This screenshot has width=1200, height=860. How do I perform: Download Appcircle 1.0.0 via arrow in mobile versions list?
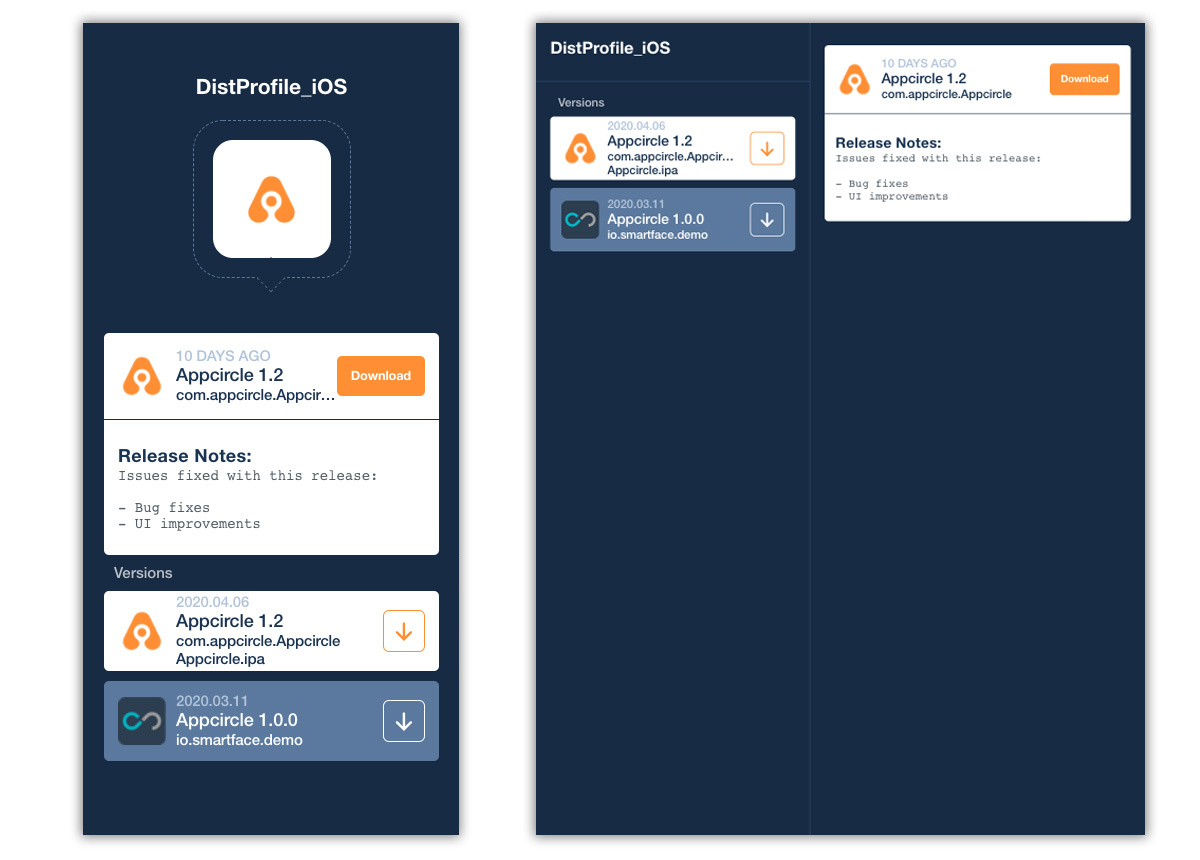404,721
